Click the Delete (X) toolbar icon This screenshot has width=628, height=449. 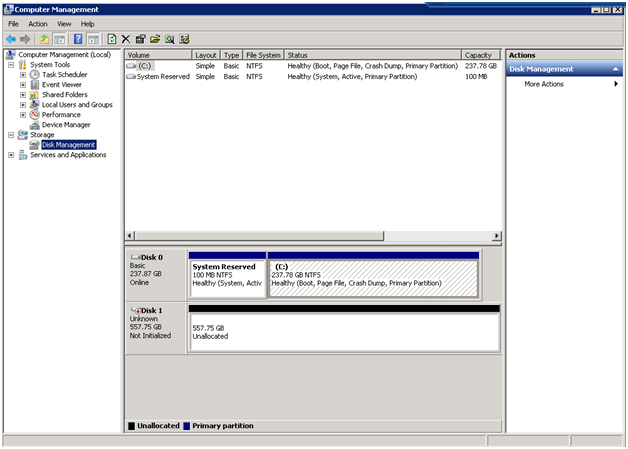click(126, 39)
